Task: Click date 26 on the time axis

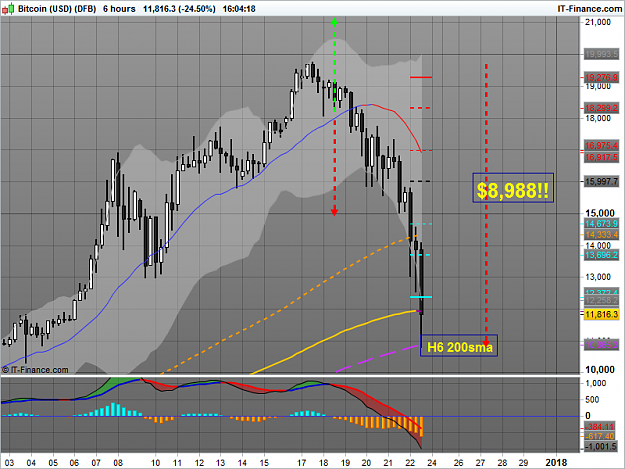Action: (459, 463)
